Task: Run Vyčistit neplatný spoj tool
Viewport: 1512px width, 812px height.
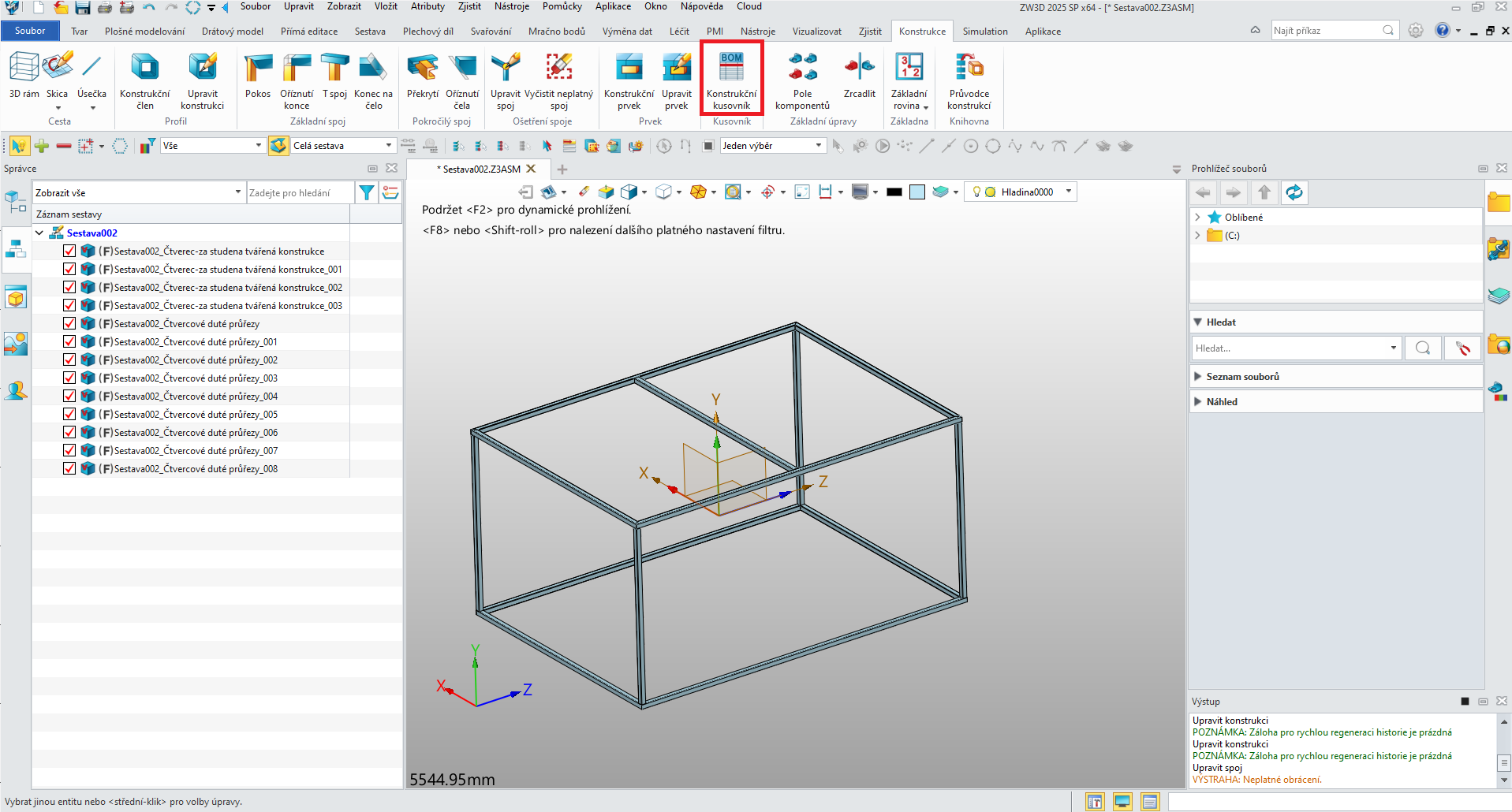Action: pos(558,80)
